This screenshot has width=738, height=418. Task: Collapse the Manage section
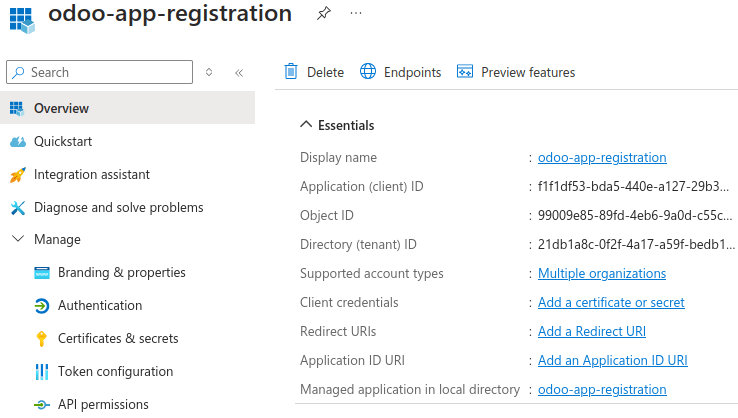click(17, 240)
